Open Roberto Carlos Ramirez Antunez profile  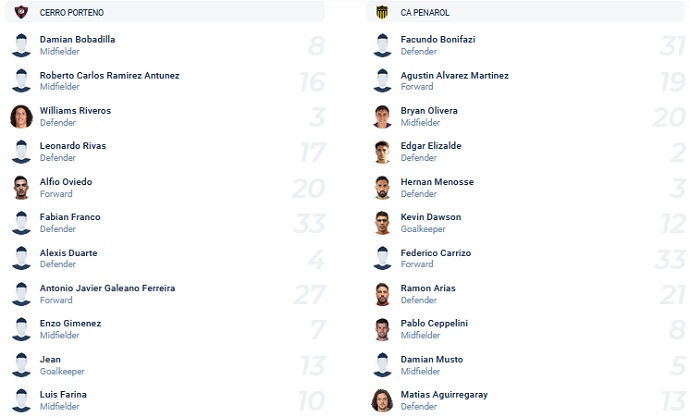pyautogui.click(x=109, y=75)
